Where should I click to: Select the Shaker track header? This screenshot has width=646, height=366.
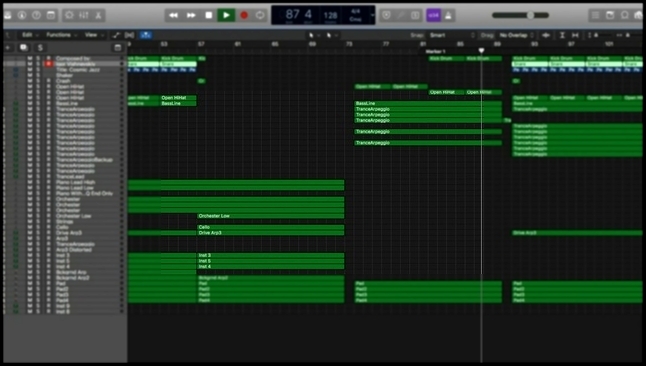(x=64, y=75)
